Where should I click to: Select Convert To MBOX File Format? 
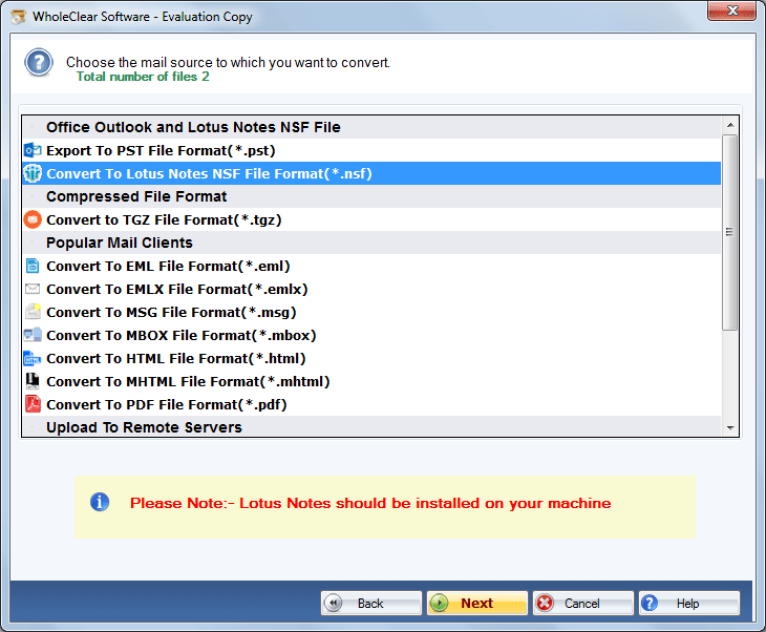click(x=371, y=335)
